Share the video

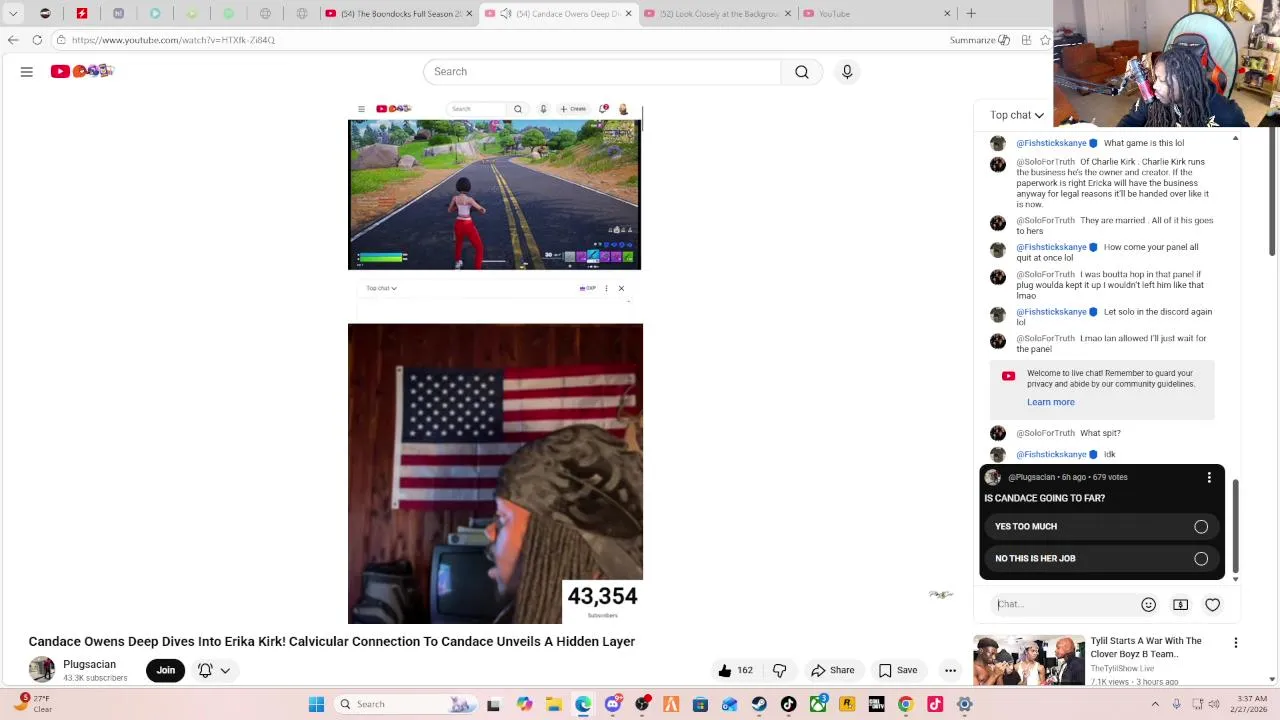pyautogui.click(x=833, y=670)
